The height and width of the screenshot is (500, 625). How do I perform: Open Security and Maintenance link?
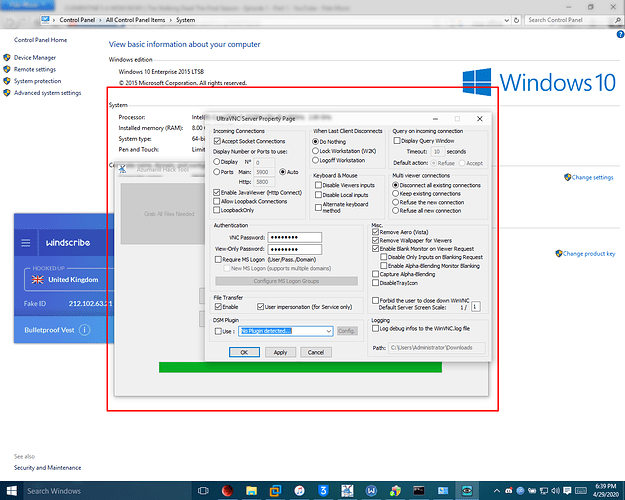[47, 468]
